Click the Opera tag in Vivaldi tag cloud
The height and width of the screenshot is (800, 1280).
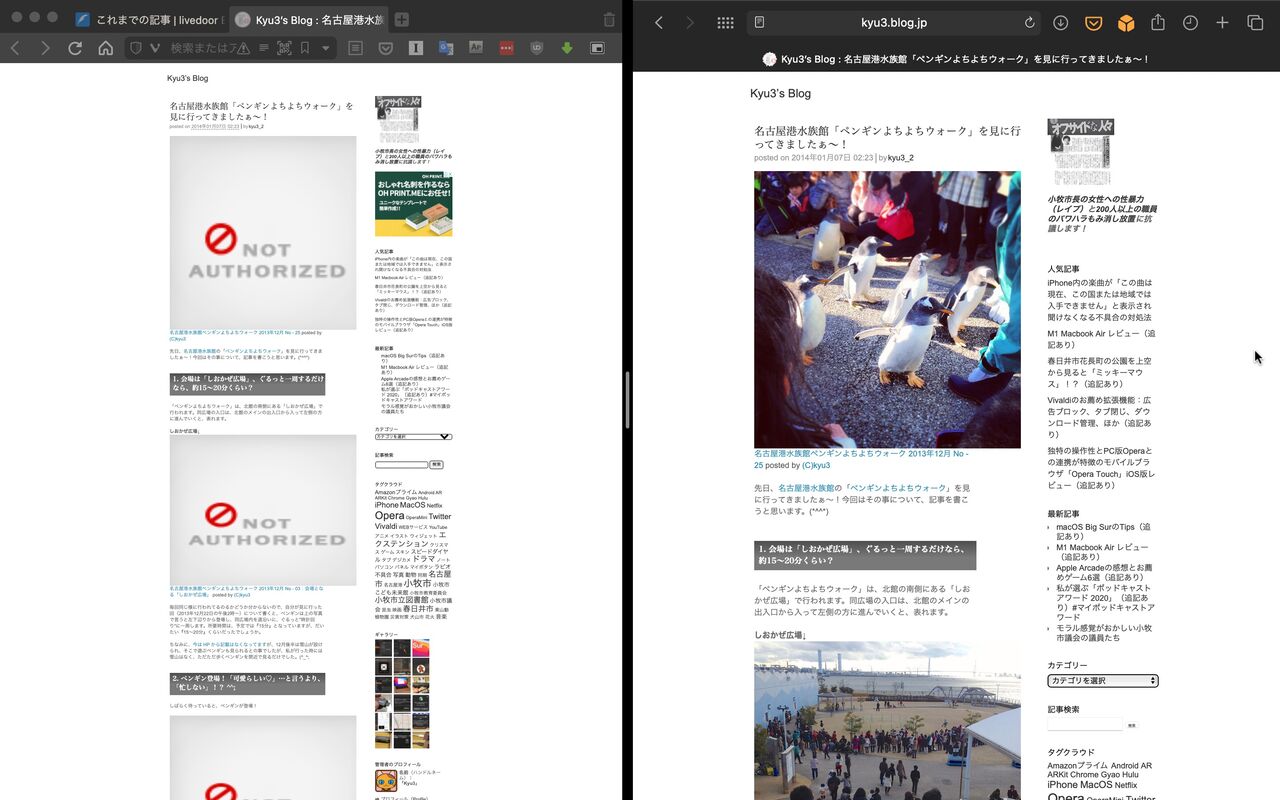pyautogui.click(x=390, y=516)
